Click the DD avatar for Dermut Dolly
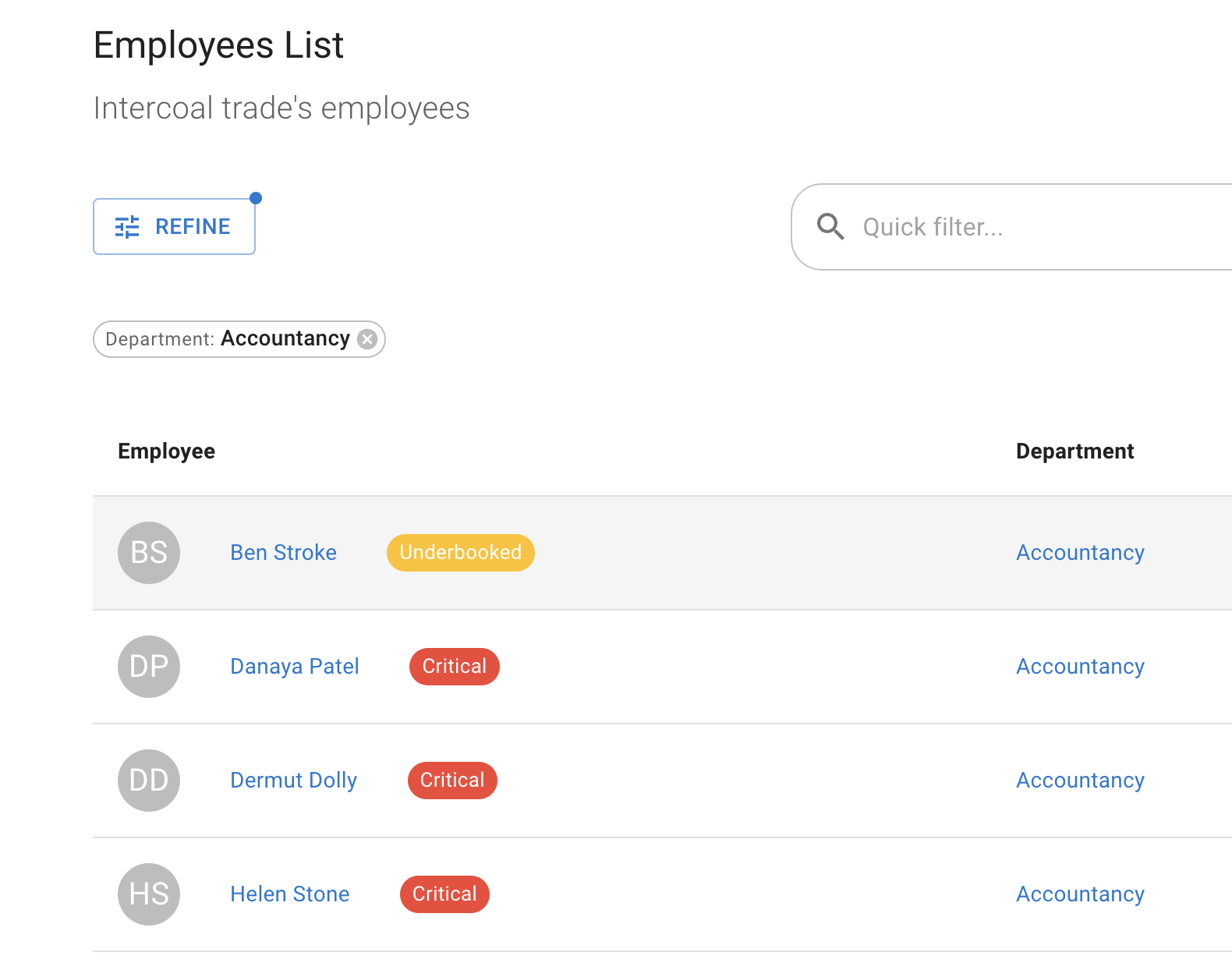This screenshot has height=970, width=1232. [x=149, y=781]
